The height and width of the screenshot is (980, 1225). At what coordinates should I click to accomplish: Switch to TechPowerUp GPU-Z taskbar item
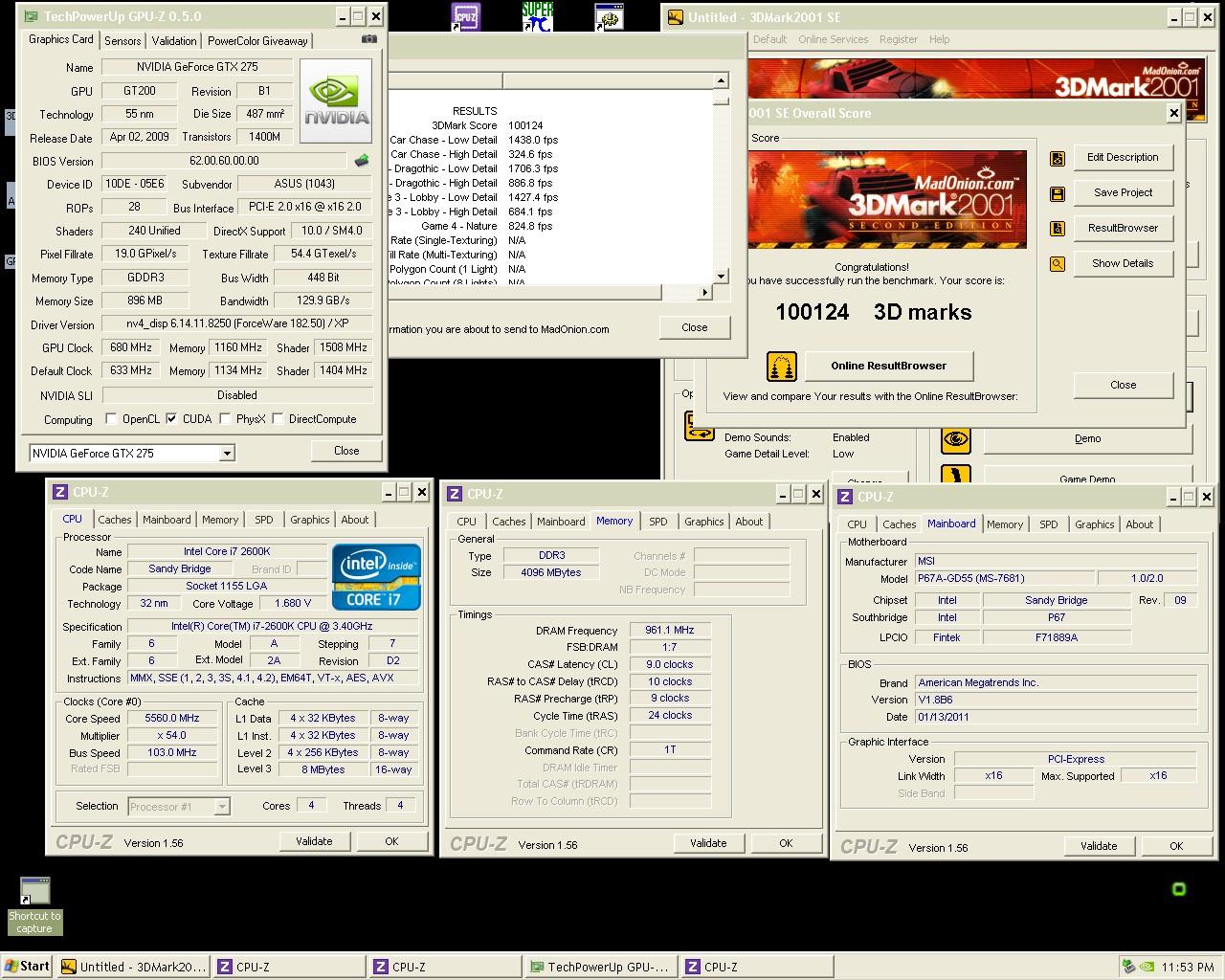(600, 967)
